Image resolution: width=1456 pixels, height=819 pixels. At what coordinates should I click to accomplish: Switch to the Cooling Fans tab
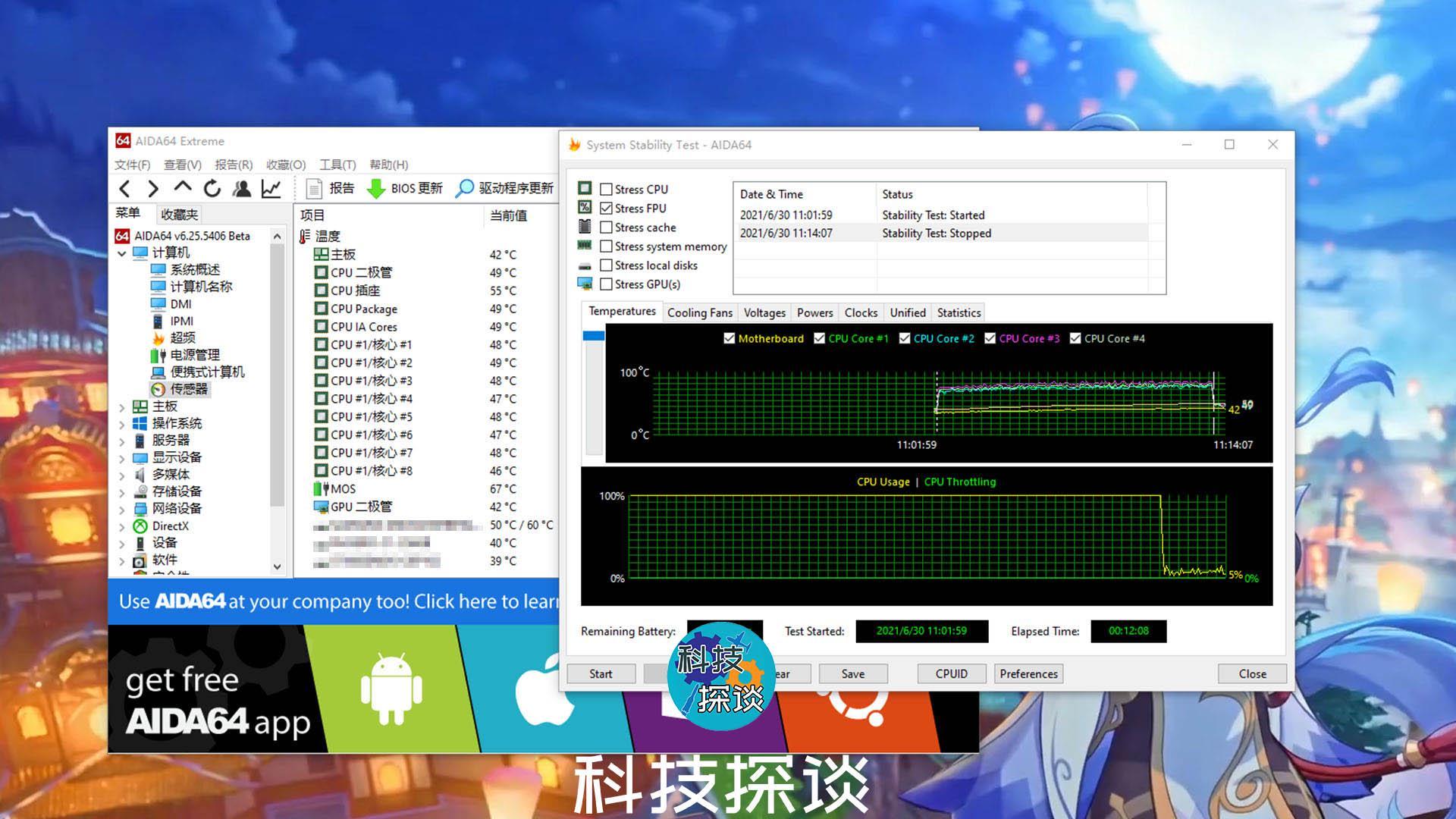coord(700,312)
